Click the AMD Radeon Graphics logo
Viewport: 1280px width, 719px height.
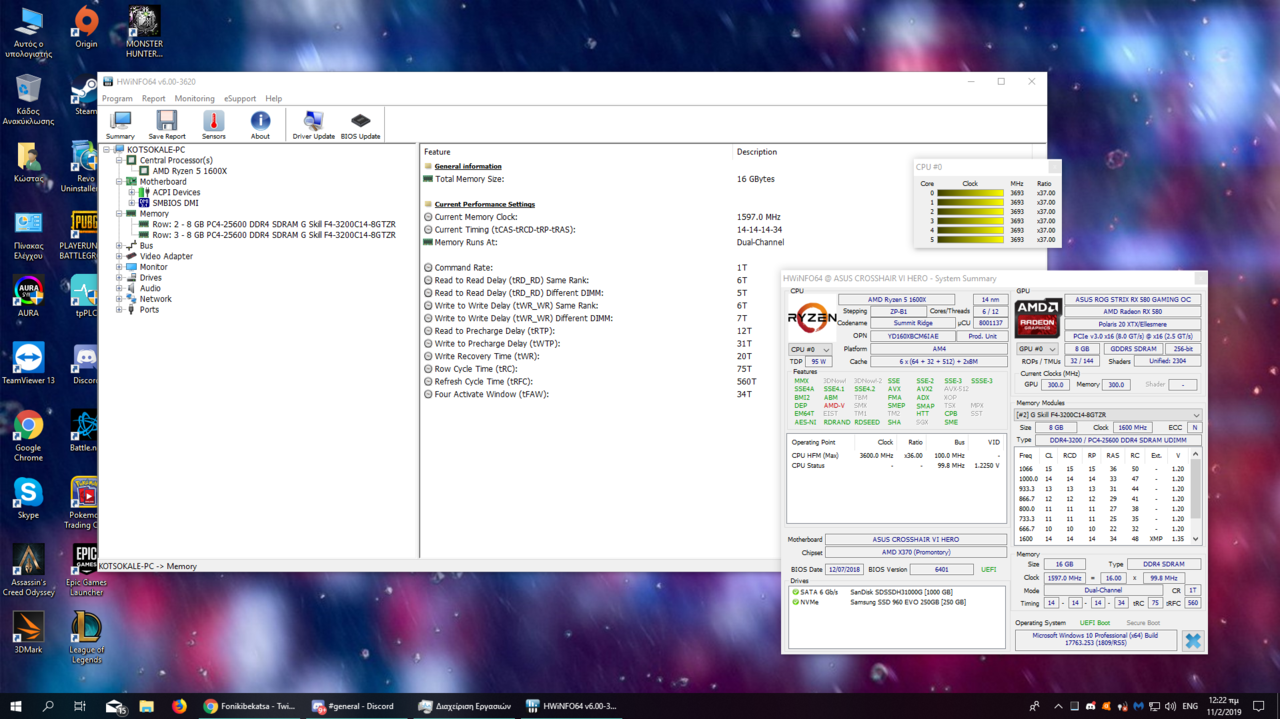(x=1038, y=318)
